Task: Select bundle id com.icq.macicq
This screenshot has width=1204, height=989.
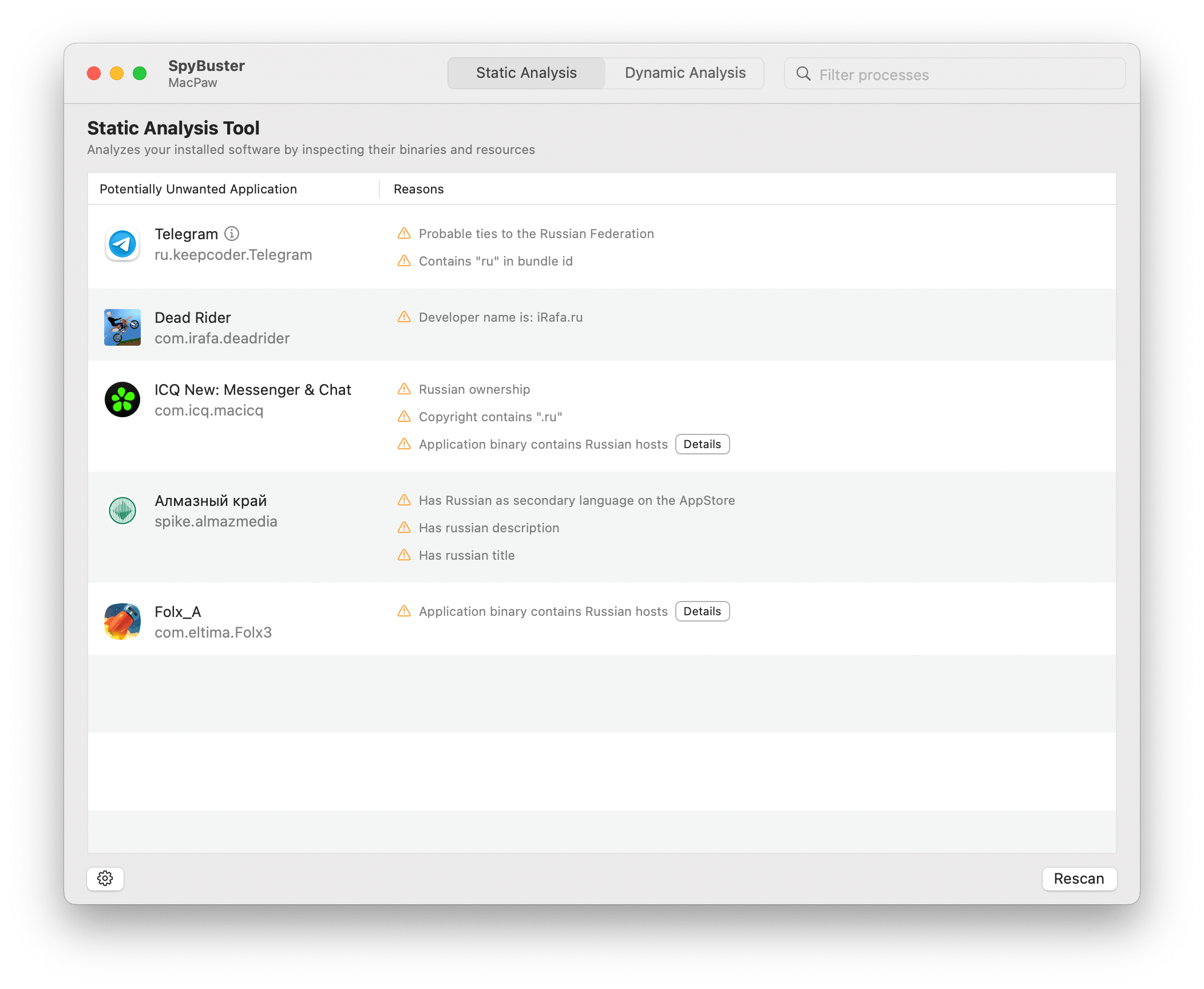Action: (x=209, y=410)
